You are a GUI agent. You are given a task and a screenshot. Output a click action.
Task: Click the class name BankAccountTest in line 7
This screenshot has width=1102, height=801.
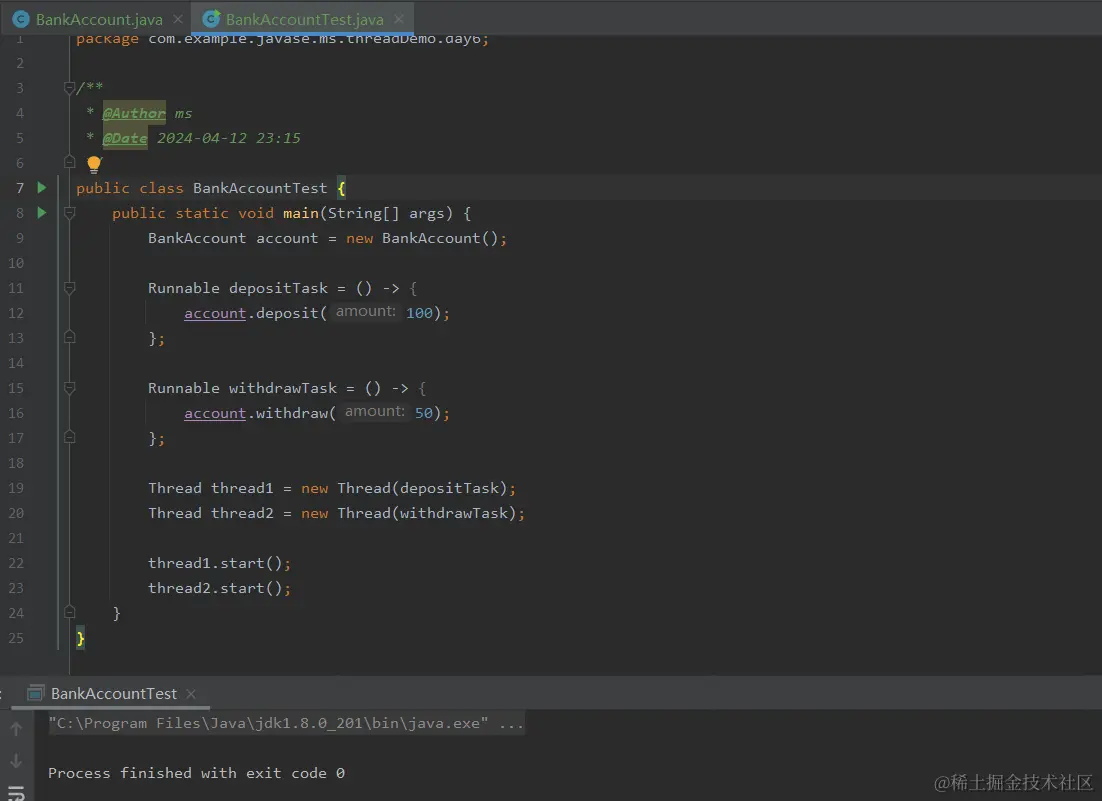click(260, 188)
